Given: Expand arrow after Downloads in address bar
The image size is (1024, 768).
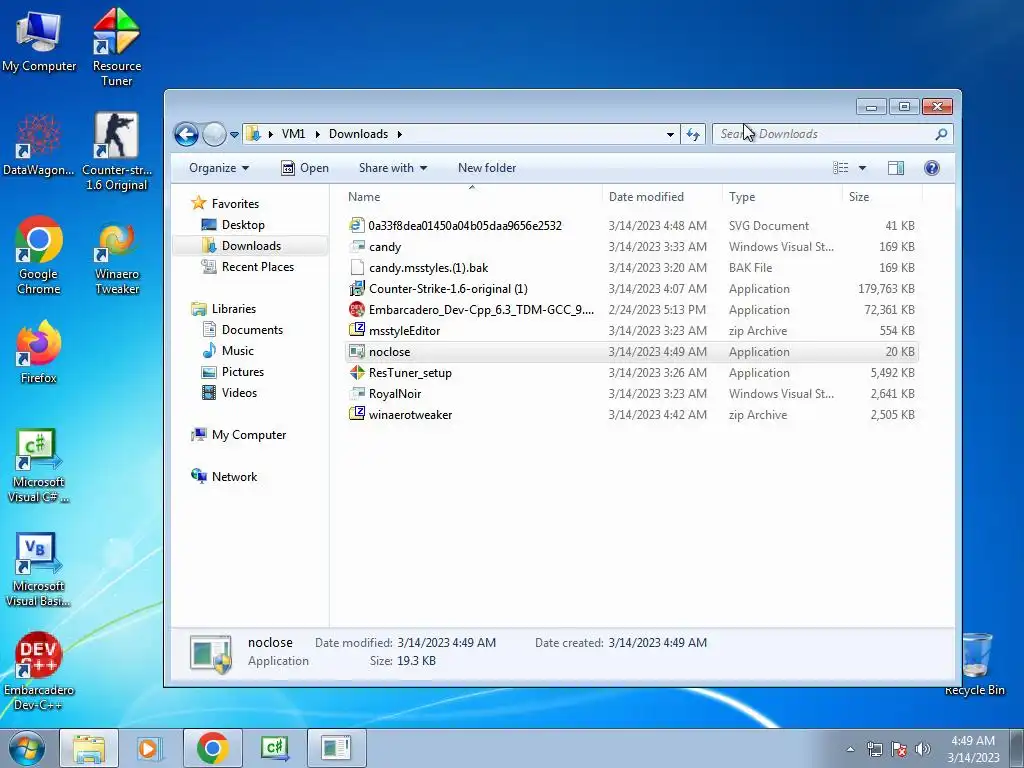Looking at the screenshot, I should coord(399,134).
